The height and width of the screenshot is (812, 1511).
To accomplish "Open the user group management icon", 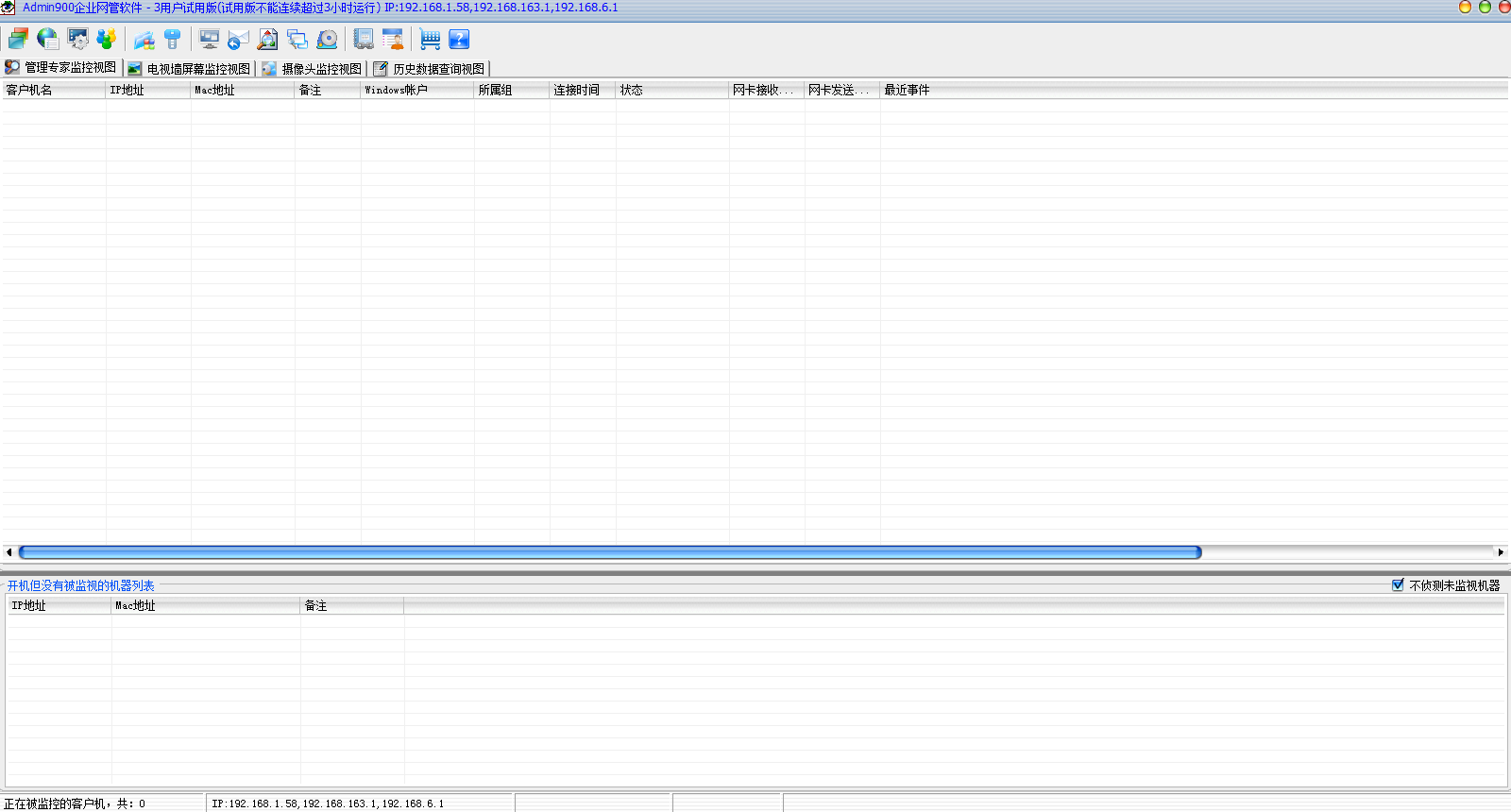I will 107,39.
